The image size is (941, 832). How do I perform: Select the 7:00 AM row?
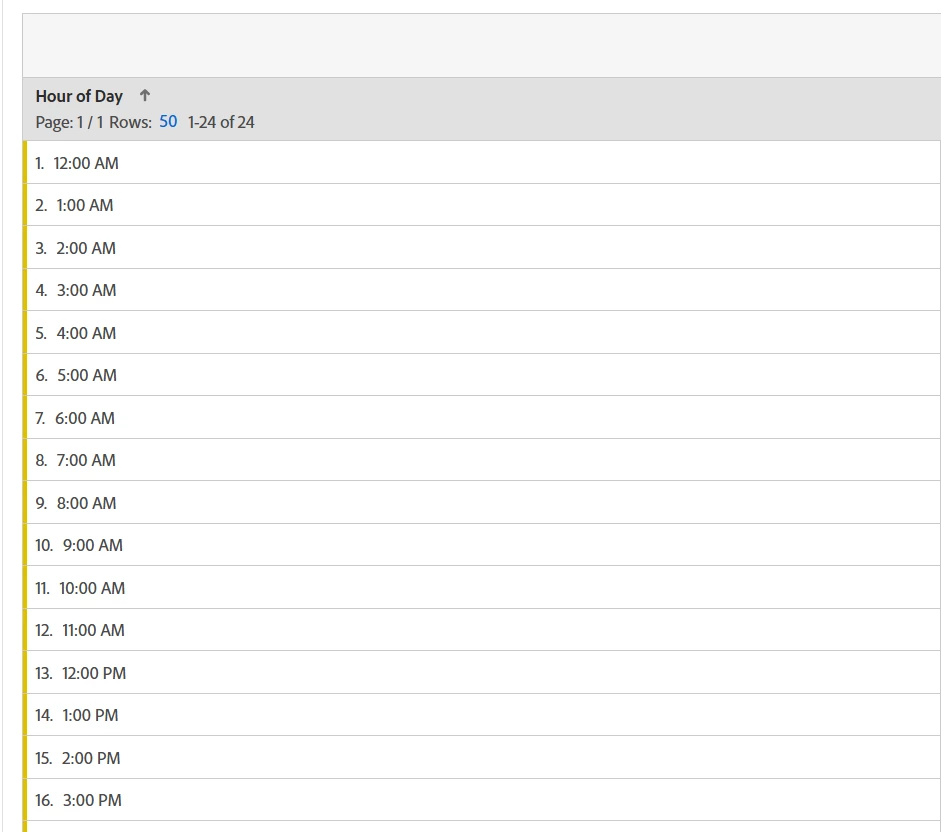pyautogui.click(x=482, y=460)
